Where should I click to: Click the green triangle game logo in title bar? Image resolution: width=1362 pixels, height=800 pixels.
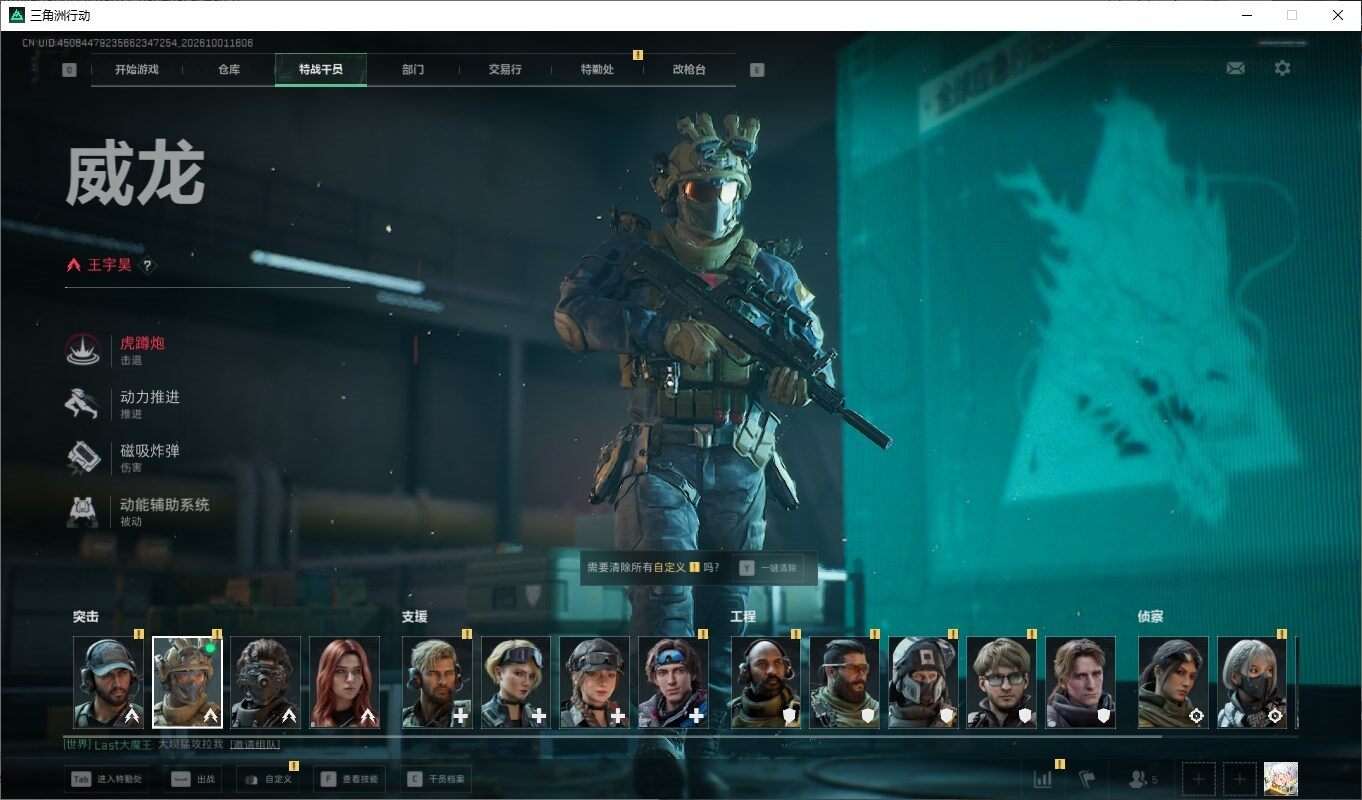pos(16,15)
